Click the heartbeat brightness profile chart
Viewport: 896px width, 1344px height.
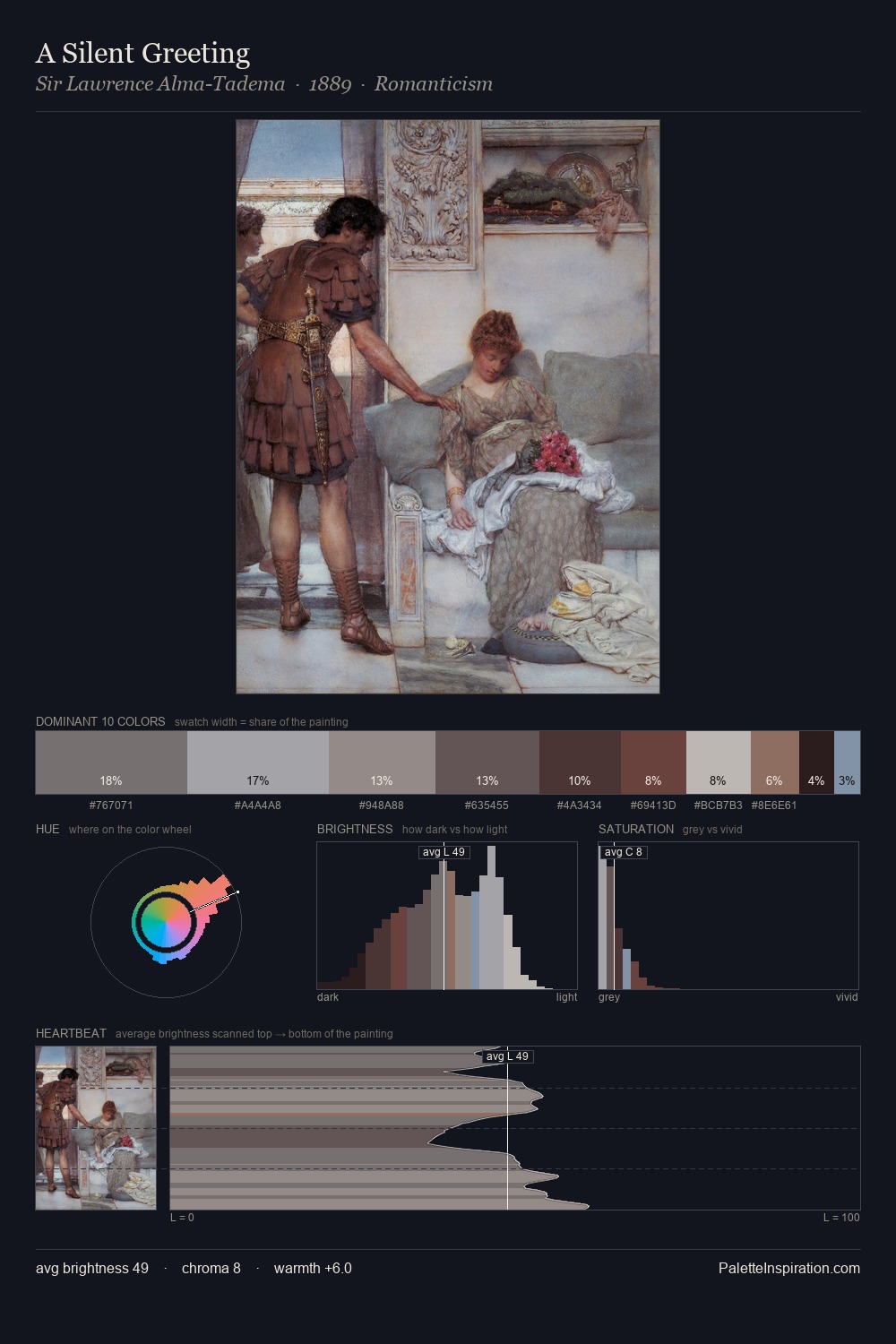(515, 1128)
